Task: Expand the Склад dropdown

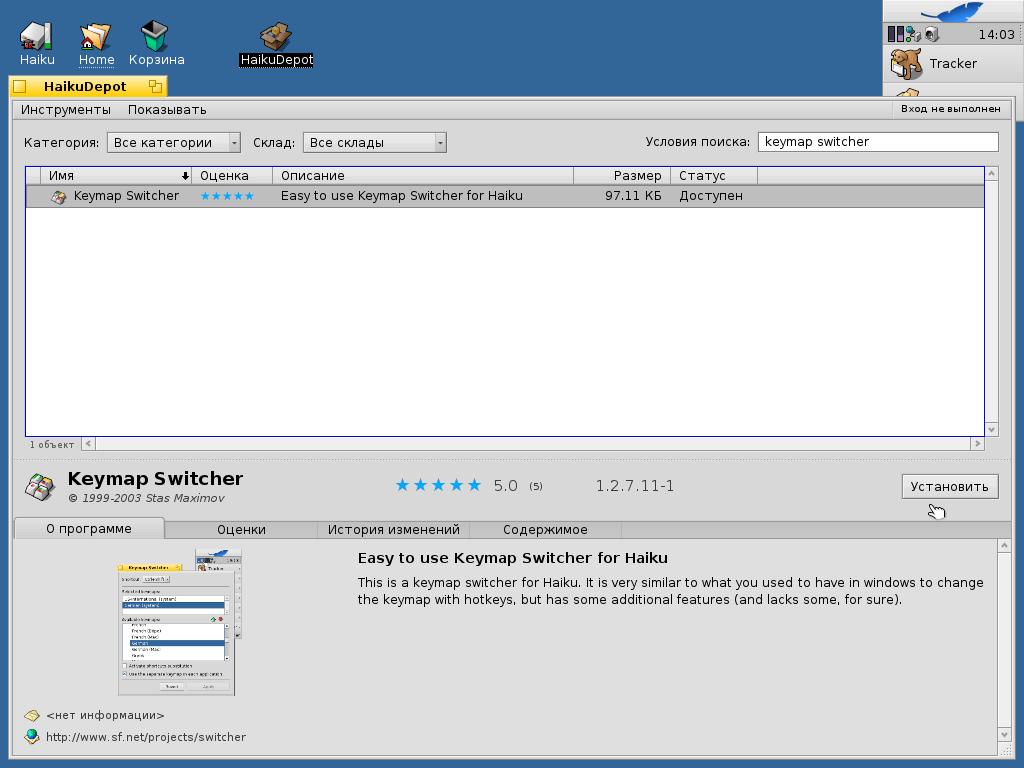Action: click(374, 142)
